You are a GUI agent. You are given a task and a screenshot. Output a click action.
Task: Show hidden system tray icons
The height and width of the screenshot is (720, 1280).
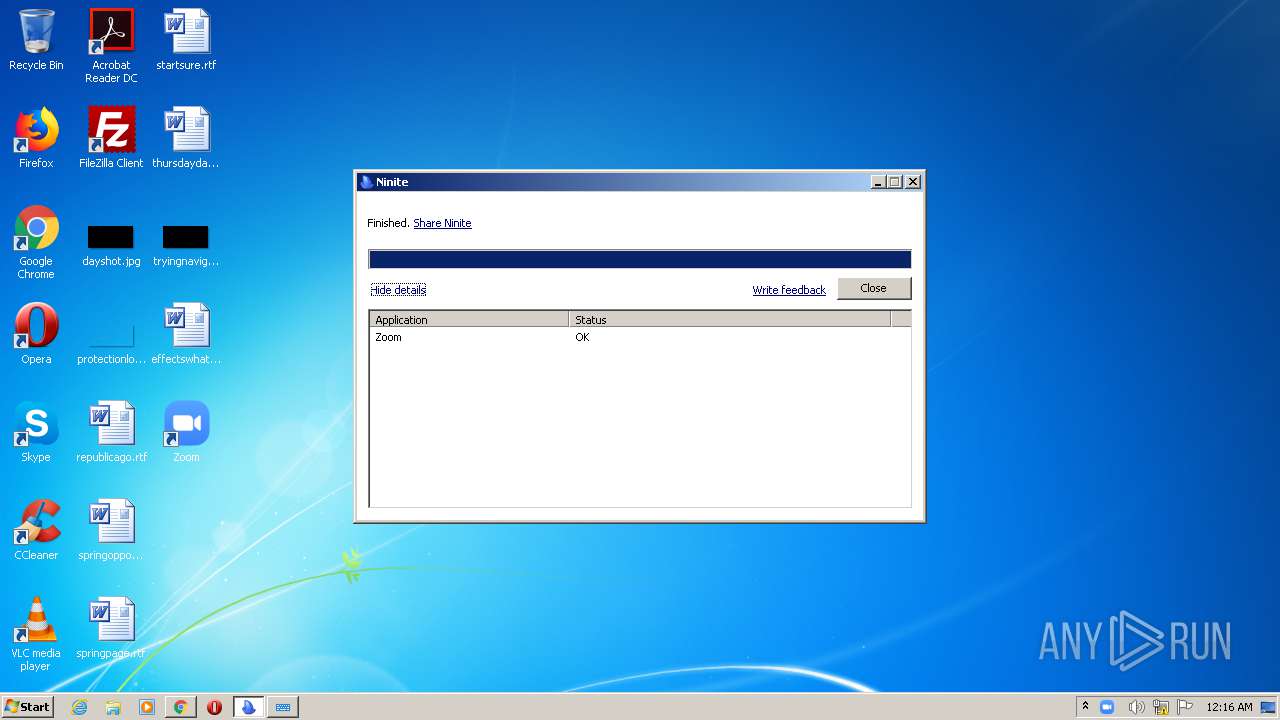click(x=1085, y=707)
